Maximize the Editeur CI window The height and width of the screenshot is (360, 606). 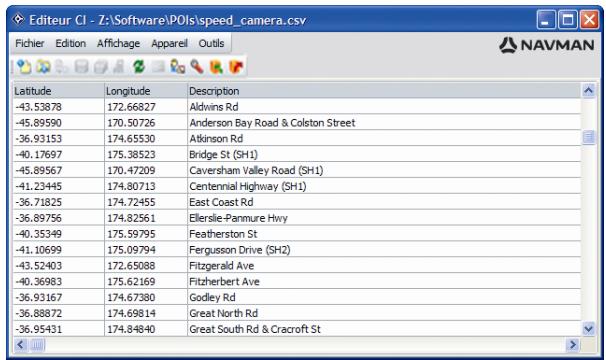(x=567, y=19)
